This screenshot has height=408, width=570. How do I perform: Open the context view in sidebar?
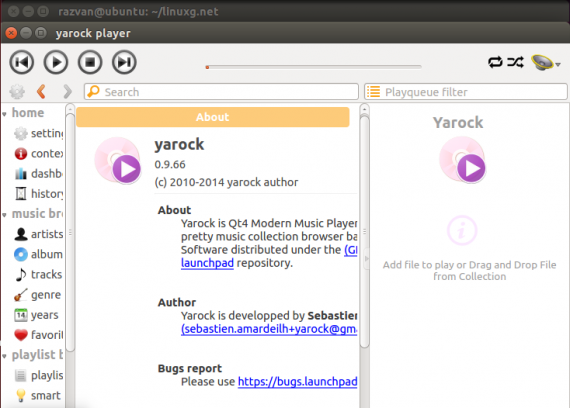point(38,153)
